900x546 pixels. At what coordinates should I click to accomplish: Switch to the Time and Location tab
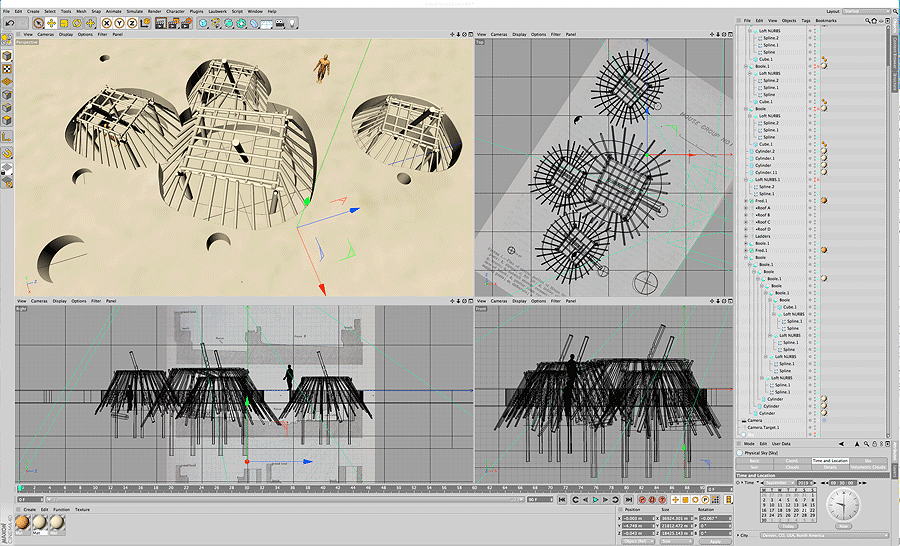pyautogui.click(x=830, y=461)
